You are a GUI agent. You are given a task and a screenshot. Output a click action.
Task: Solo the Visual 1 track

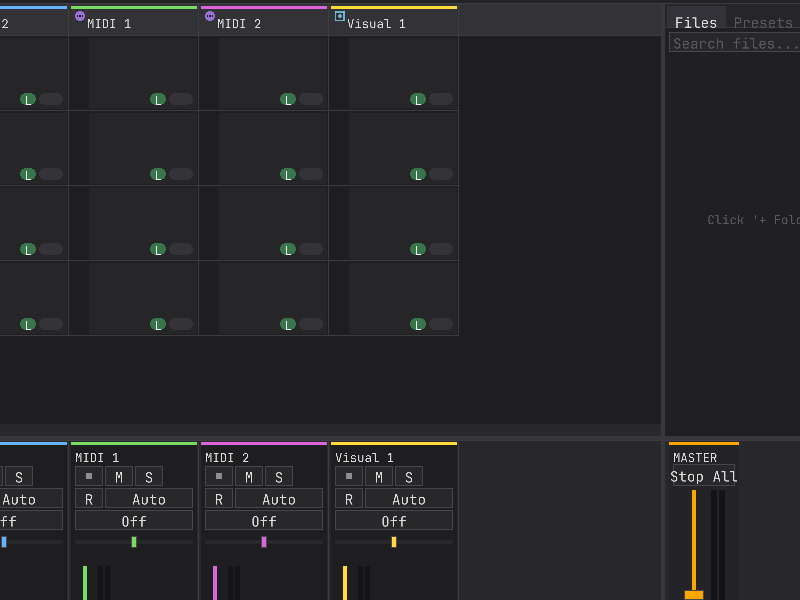click(x=409, y=477)
